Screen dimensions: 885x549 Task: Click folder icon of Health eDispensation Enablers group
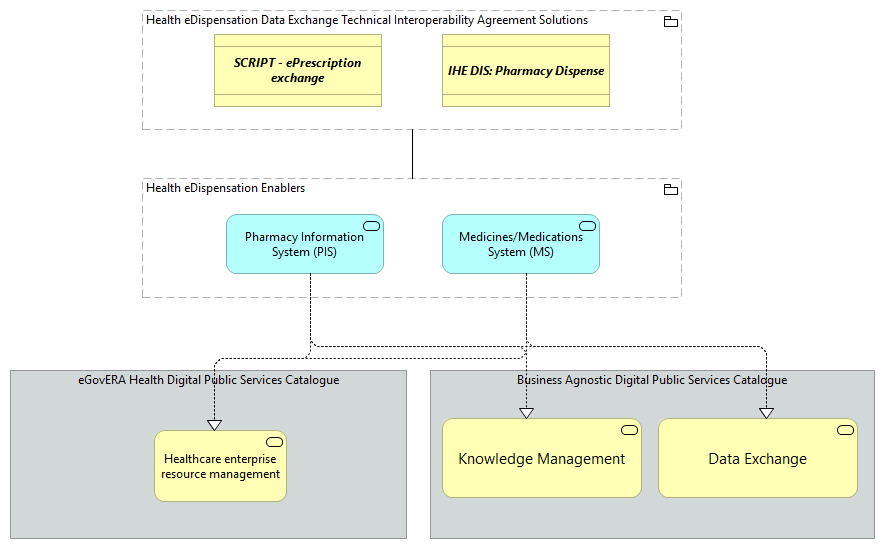pyautogui.click(x=671, y=190)
